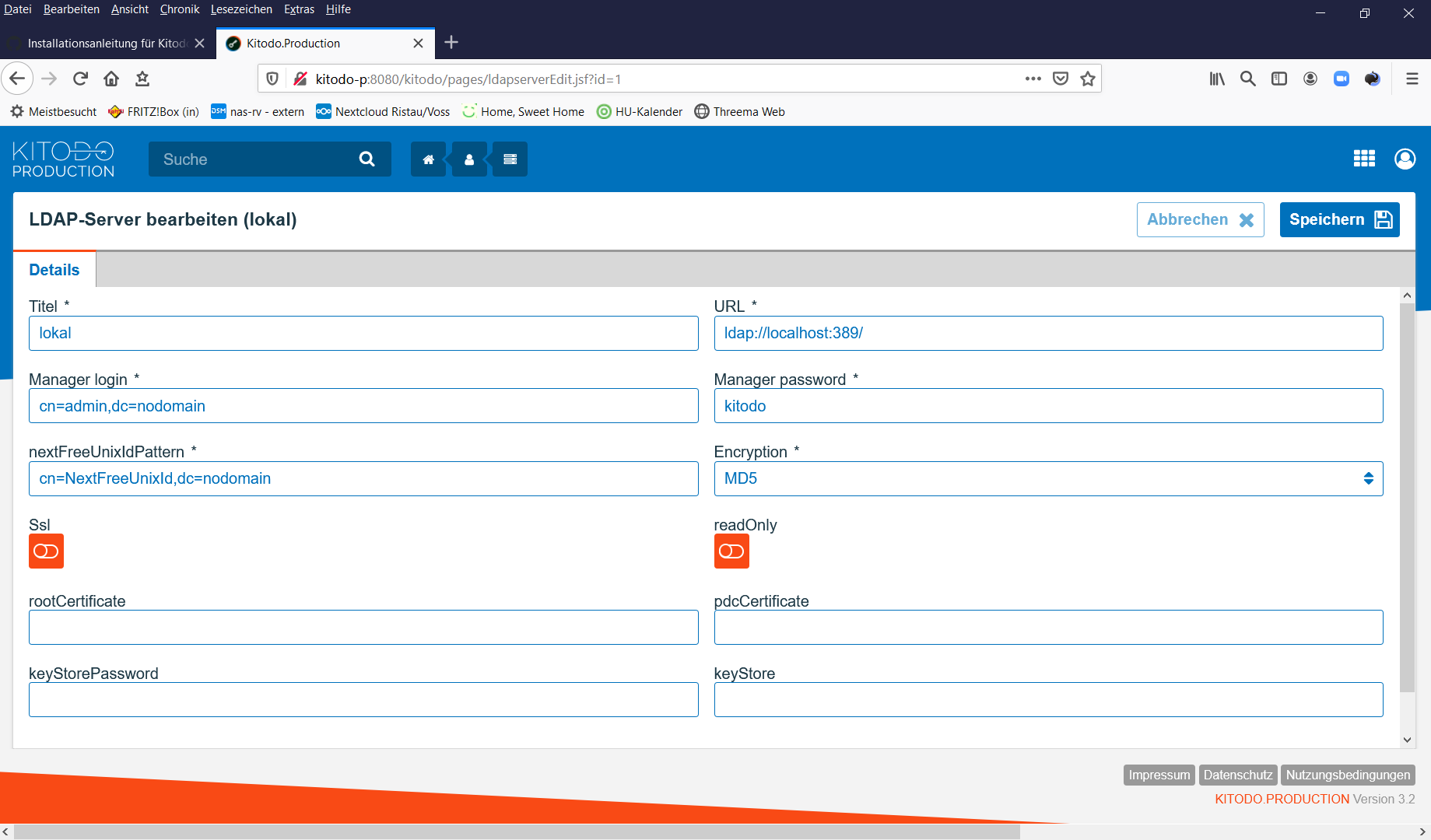Expand the Encryption dropdown showing MD5
Viewport: 1431px width, 840px height.
[x=1047, y=479]
